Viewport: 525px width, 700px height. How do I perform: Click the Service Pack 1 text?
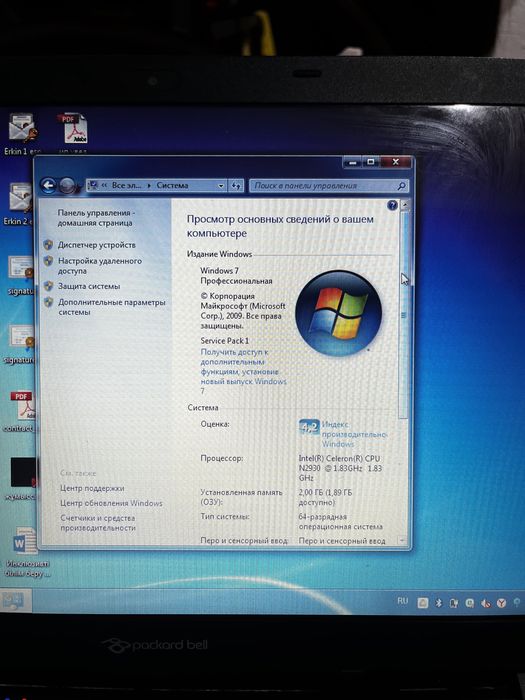tap(225, 341)
